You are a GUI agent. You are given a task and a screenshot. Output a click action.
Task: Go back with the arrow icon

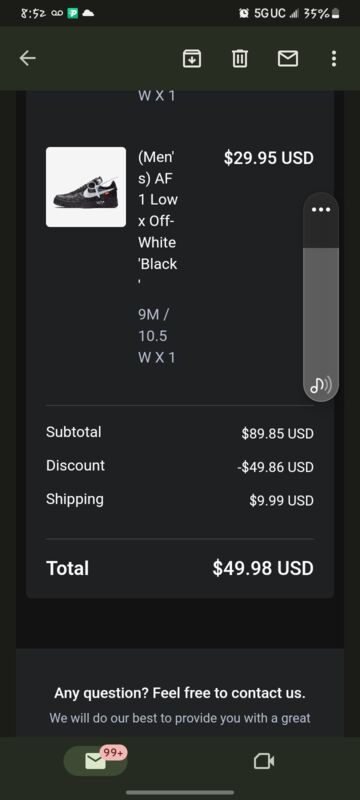pyautogui.click(x=28, y=59)
